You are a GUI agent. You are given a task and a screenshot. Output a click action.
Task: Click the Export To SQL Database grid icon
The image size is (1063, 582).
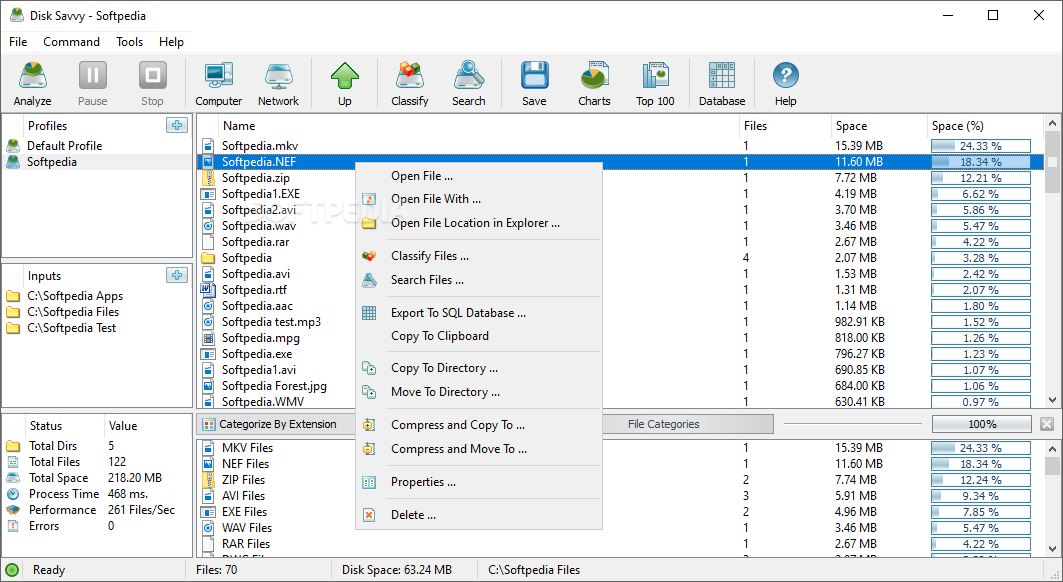(x=369, y=313)
